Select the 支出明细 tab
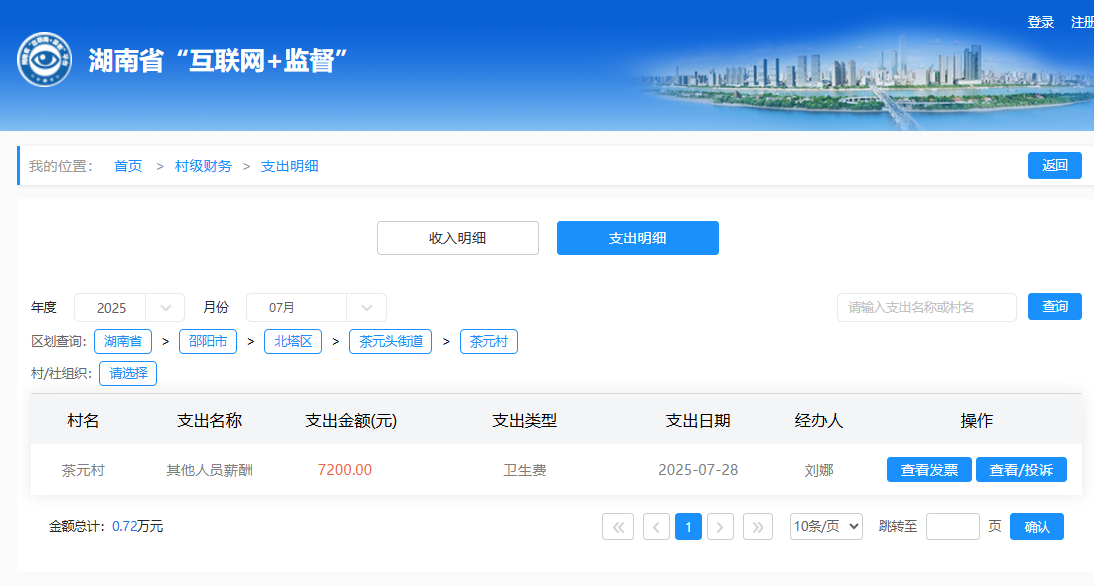 tap(638, 238)
